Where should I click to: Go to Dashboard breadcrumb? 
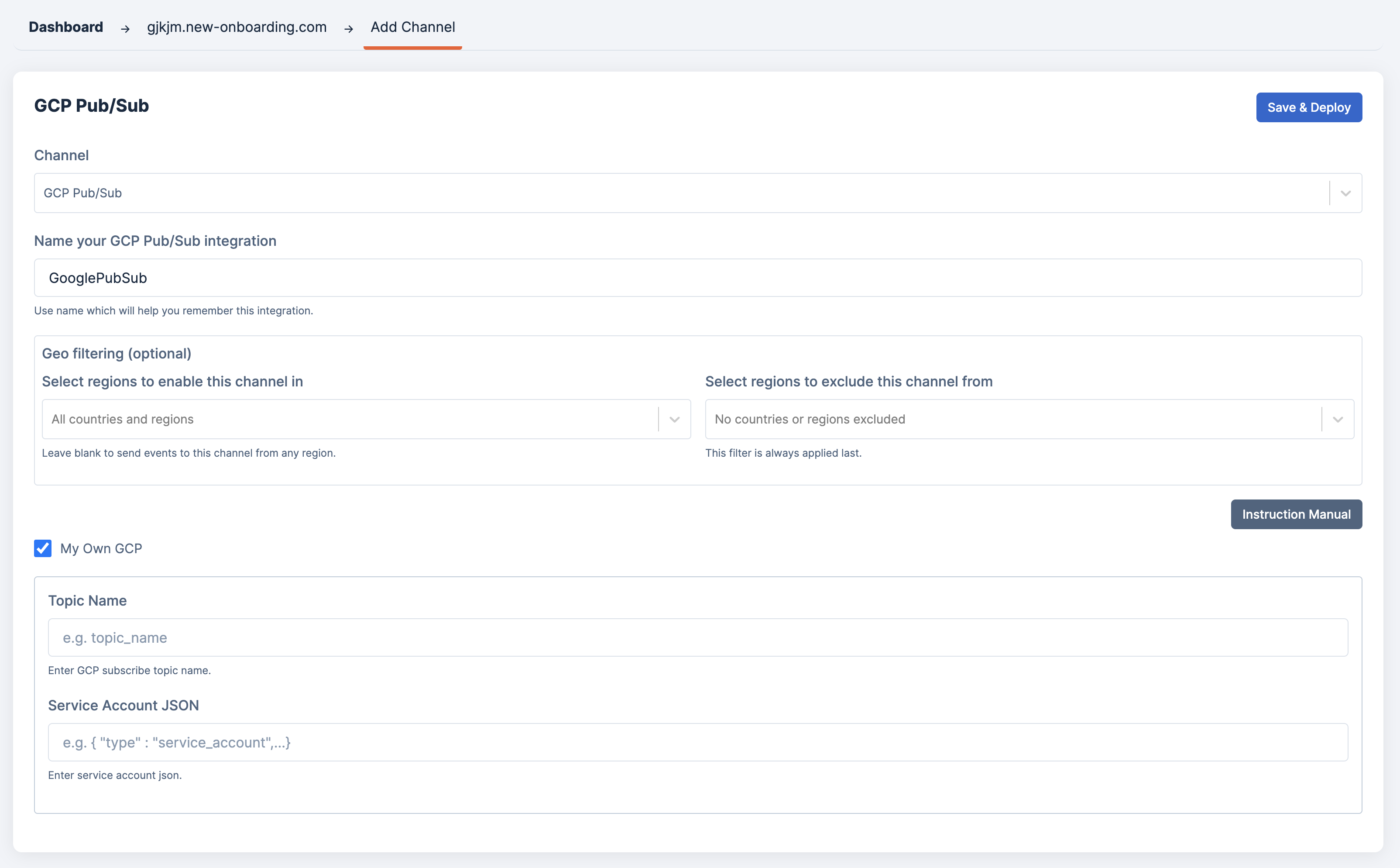66,27
